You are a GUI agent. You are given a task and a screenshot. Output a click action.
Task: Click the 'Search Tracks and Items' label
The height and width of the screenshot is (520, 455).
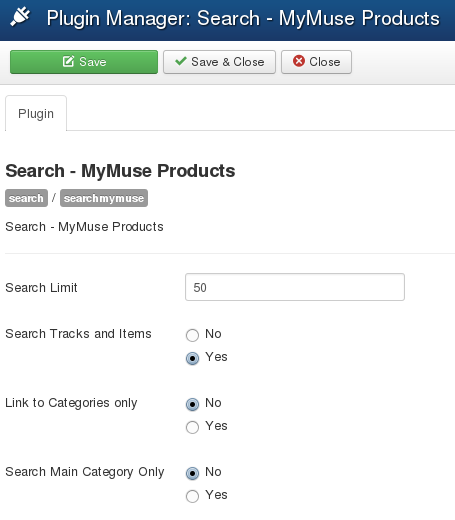[78, 334]
